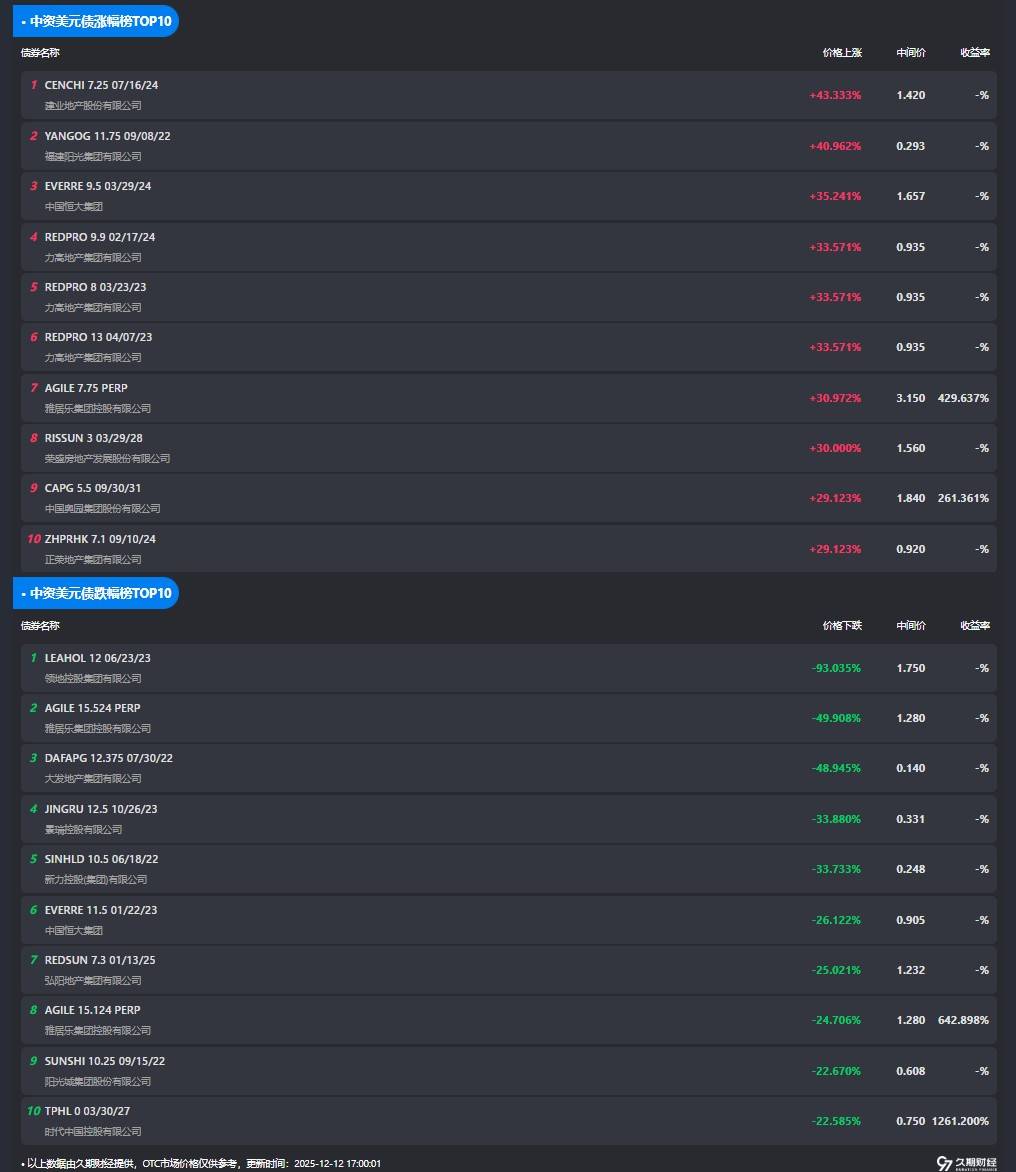Viewport: 1016px width, 1172px height.
Task: Click the REDSUN 7.3 01/13/25 bond
Action: click(100, 960)
